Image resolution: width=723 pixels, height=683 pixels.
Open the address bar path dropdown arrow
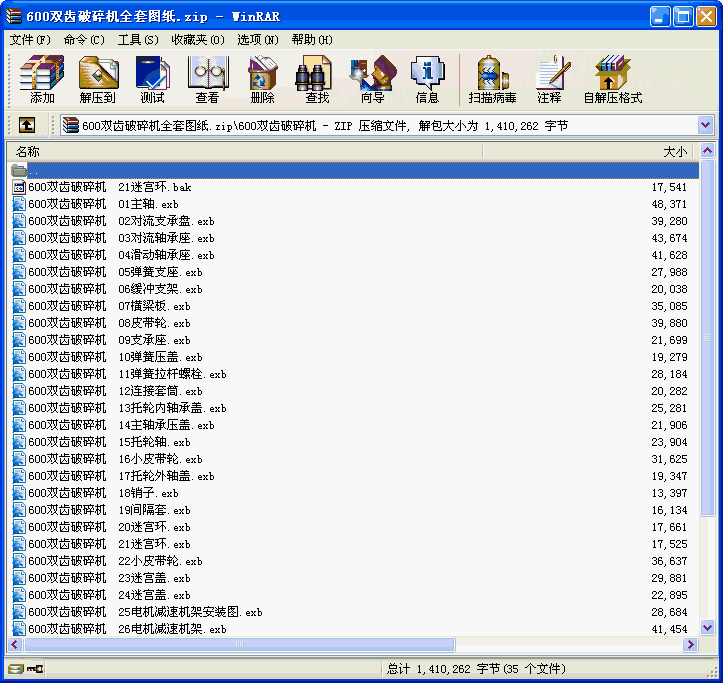coord(705,125)
